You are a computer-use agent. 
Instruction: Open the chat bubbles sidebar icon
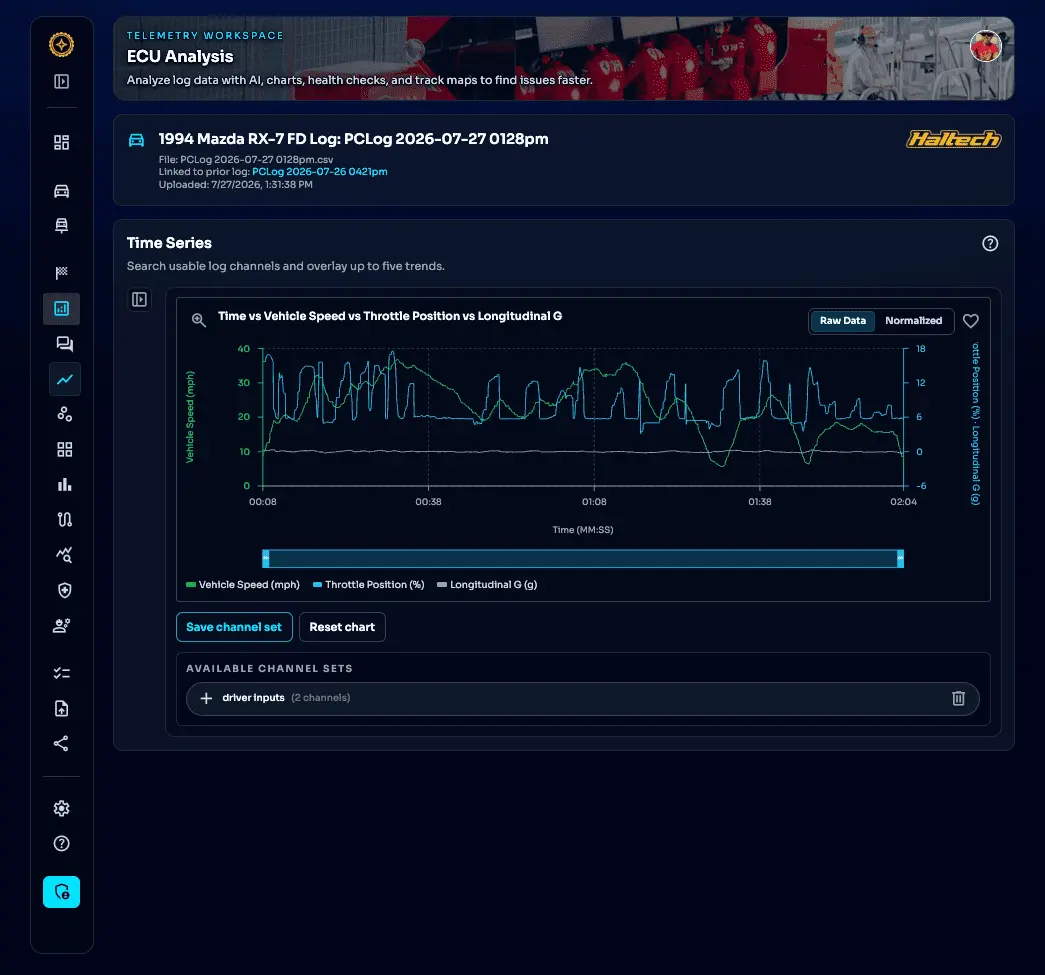[x=65, y=344]
